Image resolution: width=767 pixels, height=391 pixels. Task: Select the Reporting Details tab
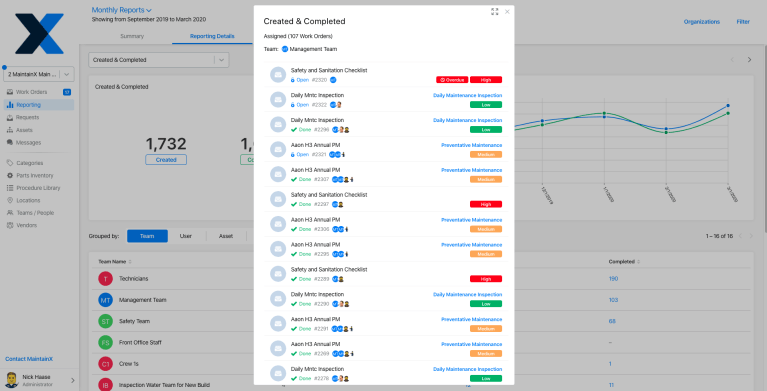(x=212, y=36)
